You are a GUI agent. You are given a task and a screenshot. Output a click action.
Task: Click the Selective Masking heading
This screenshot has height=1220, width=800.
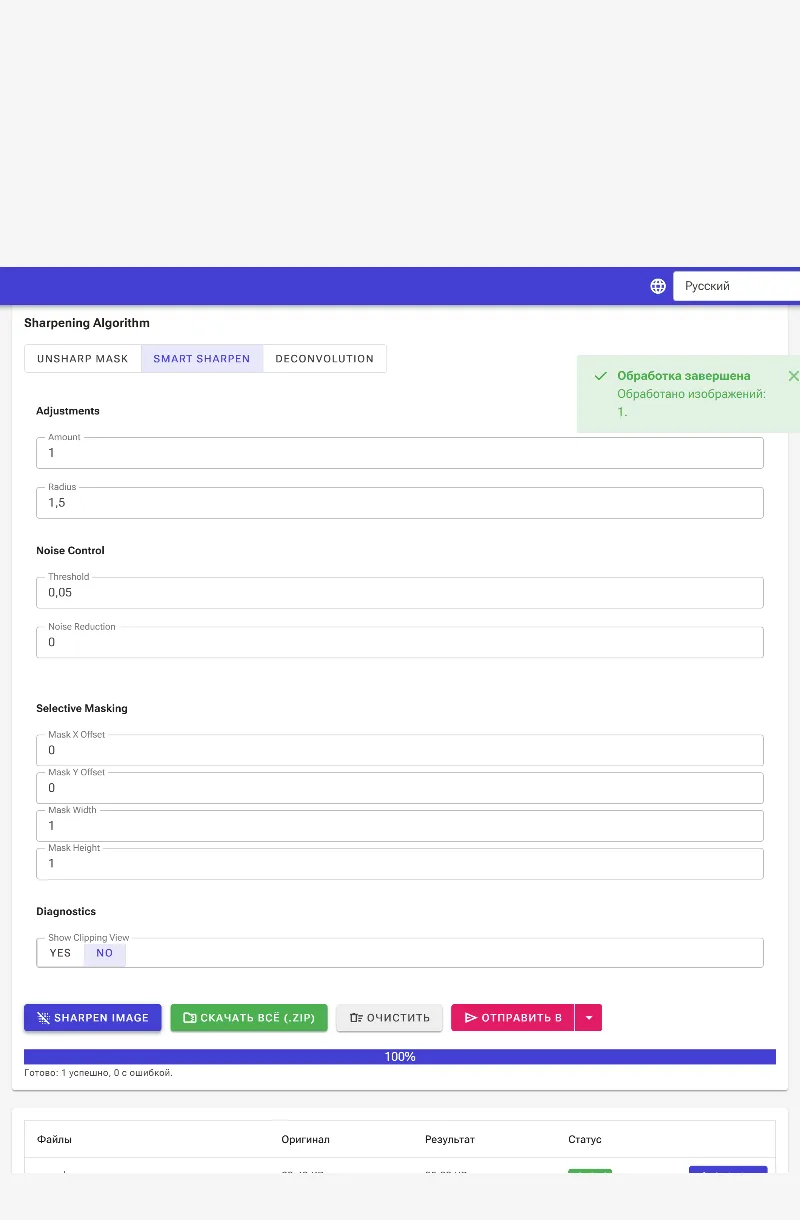pyautogui.click(x=82, y=708)
